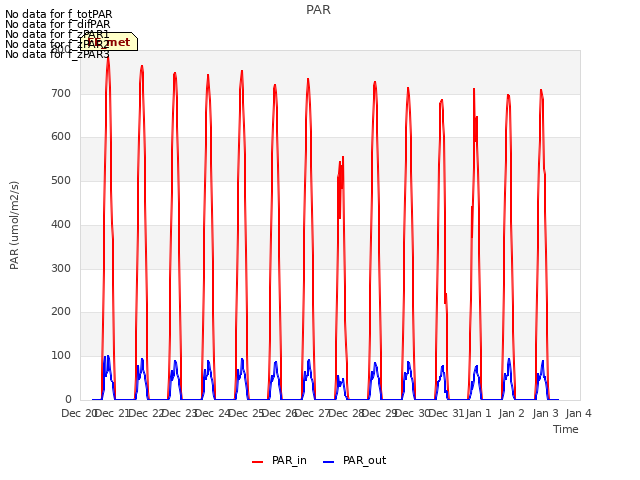The width and height of the screenshot is (640, 480).
Task: Click the 200 y-axis tick label
Action: (61, 311)
